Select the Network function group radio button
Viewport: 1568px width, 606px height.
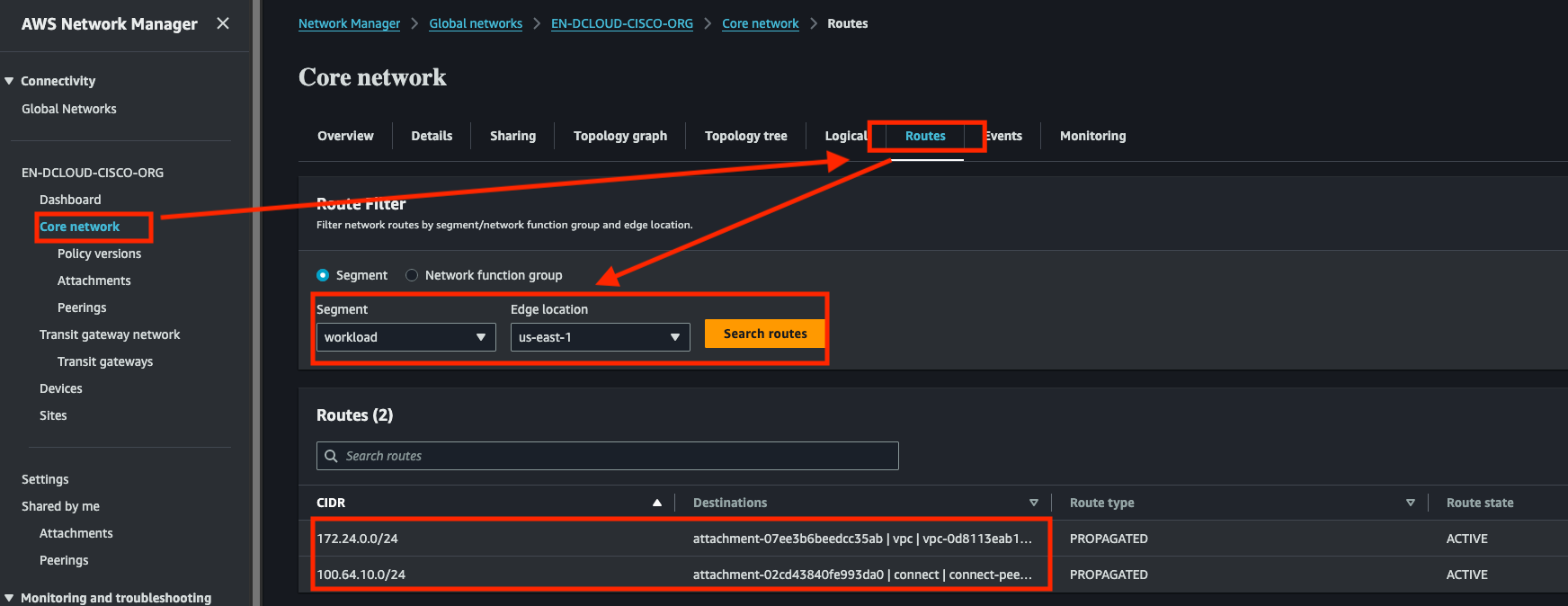412,275
